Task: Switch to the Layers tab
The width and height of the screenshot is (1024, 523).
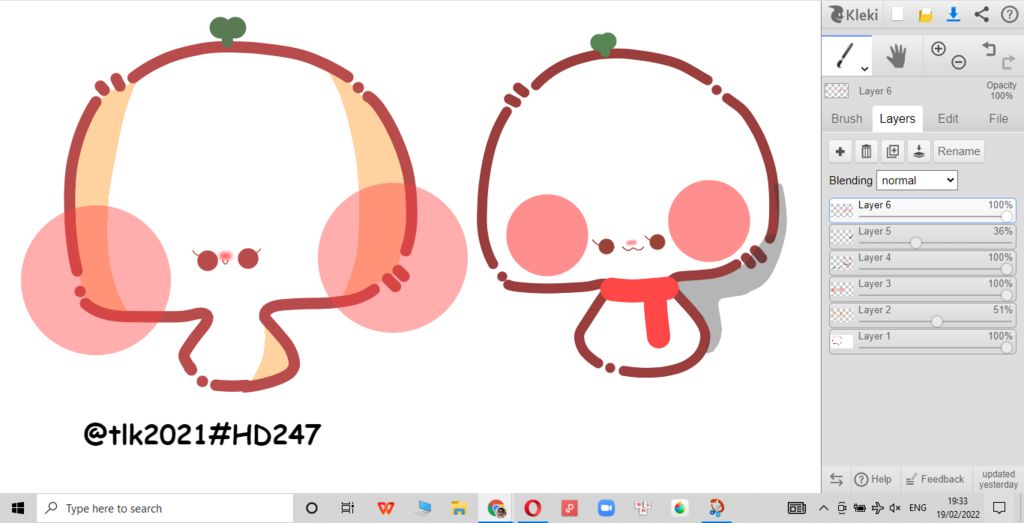Action: (897, 119)
